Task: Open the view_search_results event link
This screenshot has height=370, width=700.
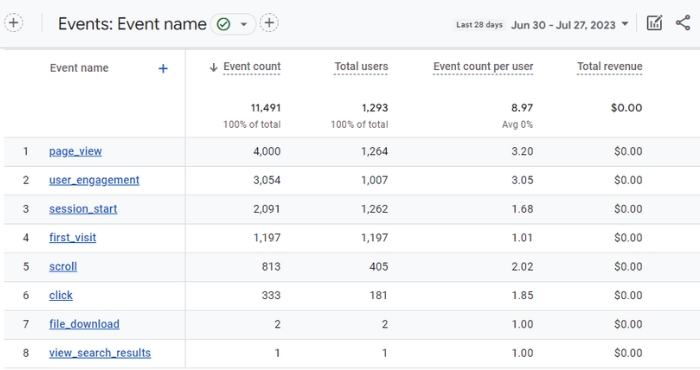Action: [x=100, y=353]
